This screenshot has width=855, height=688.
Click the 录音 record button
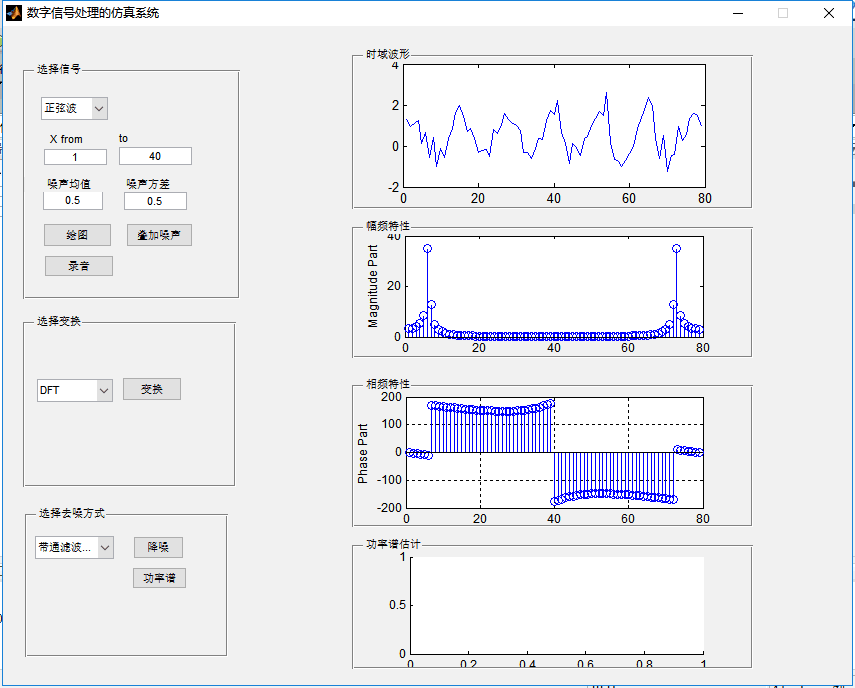[x=79, y=266]
